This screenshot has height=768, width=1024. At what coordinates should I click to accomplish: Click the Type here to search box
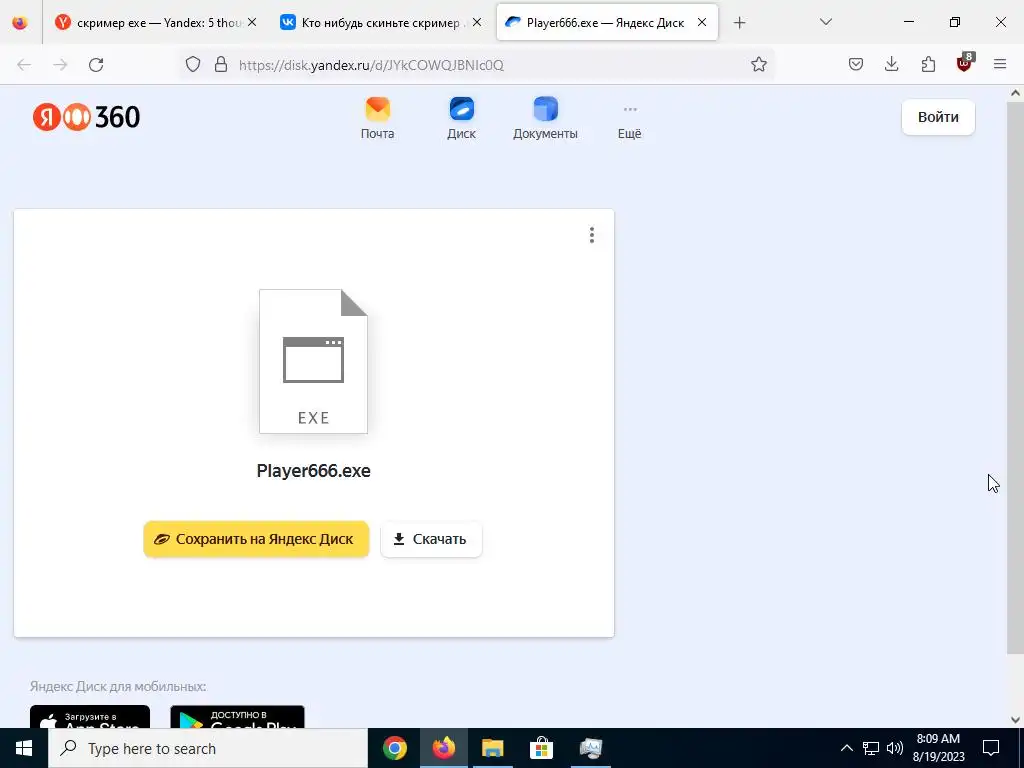[x=208, y=748]
